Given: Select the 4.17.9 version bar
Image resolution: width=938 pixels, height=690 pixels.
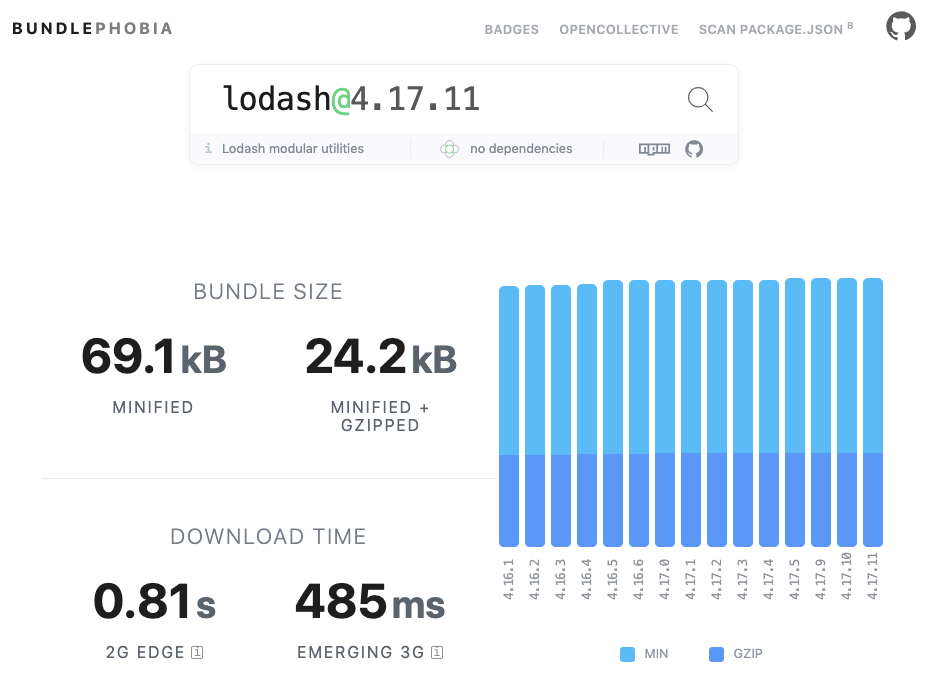Looking at the screenshot, I should 821,412.
